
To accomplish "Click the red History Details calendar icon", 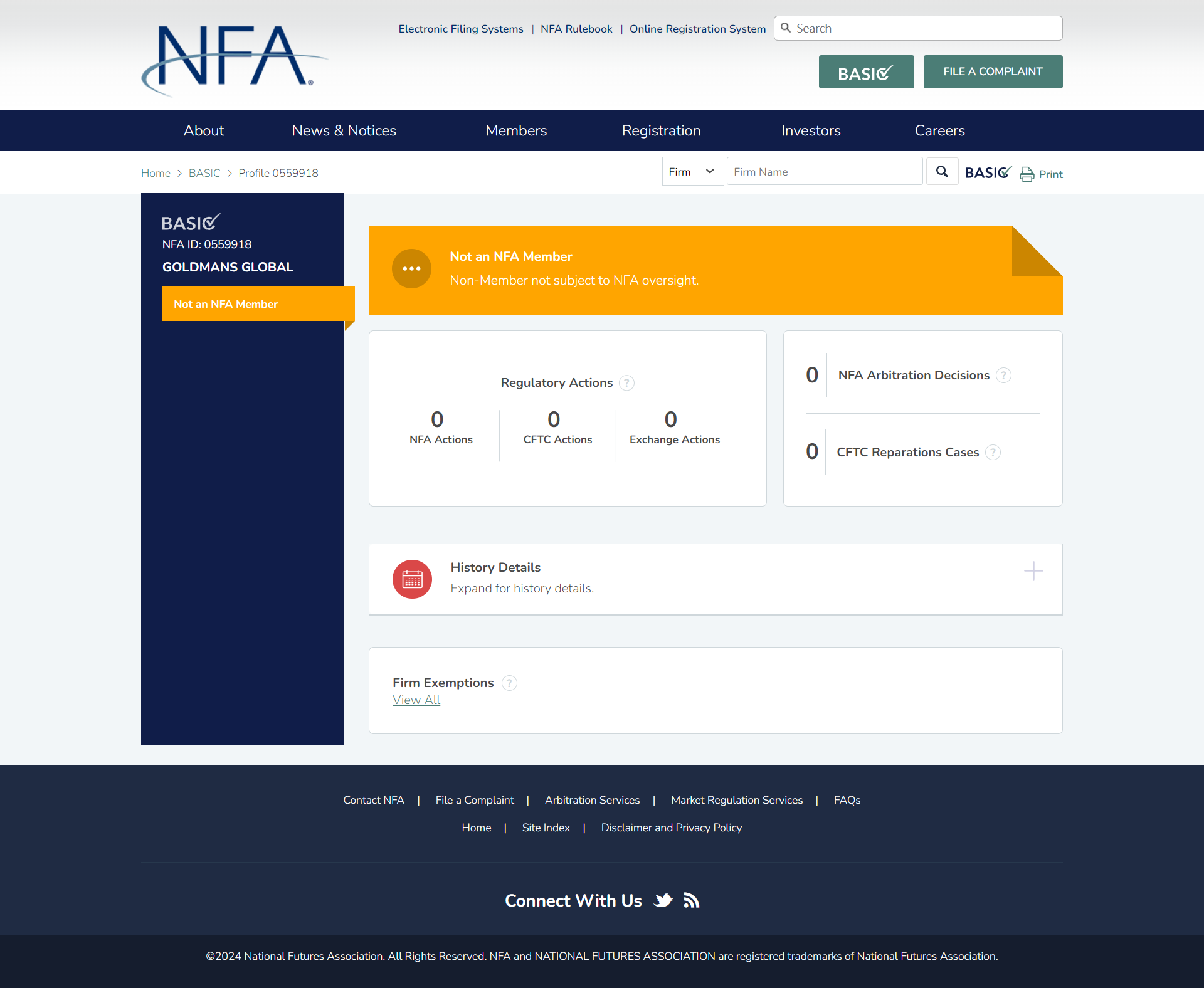I will (412, 579).
